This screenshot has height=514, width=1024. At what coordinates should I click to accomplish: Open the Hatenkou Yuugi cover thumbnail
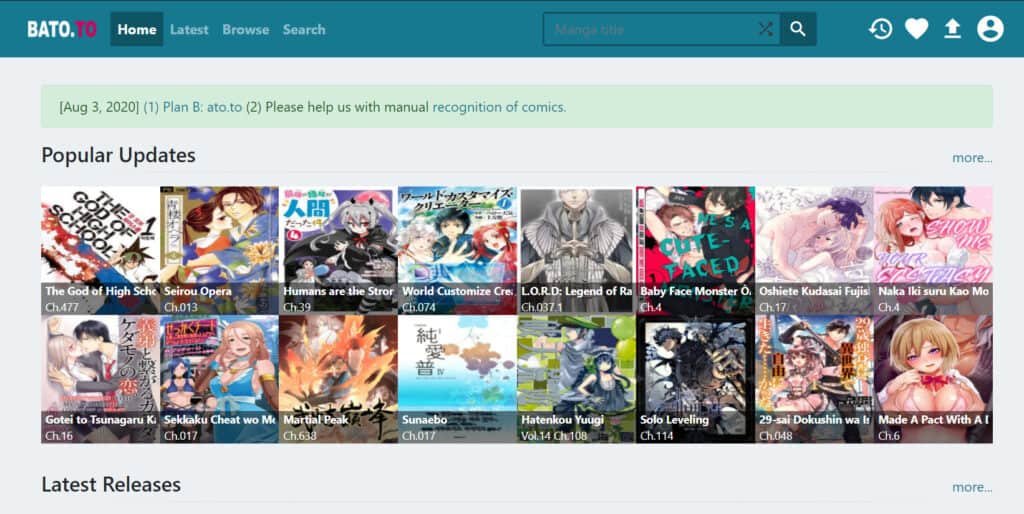click(x=576, y=378)
